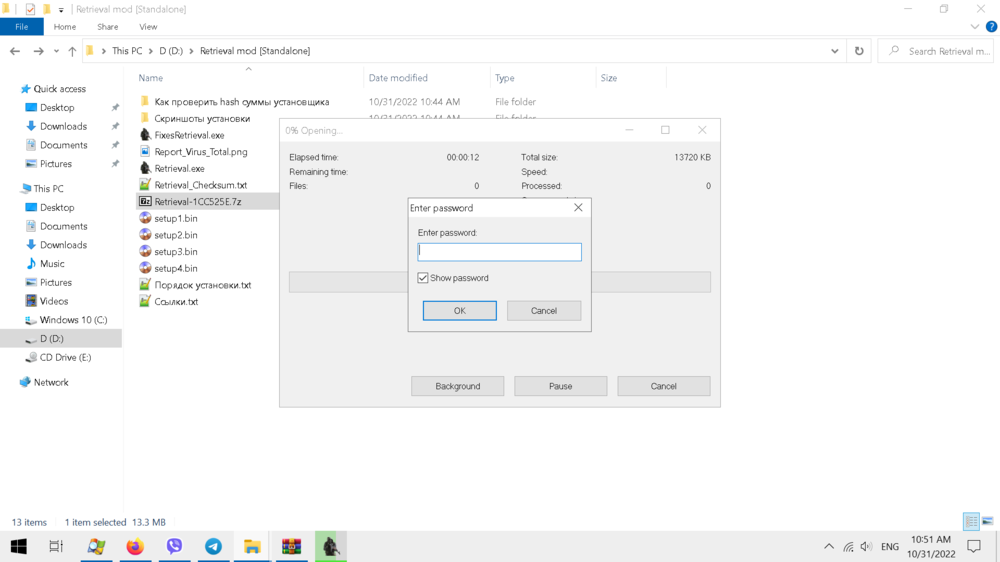Select the setup1.bin file icon
The width and height of the screenshot is (1000, 562).
(145, 218)
